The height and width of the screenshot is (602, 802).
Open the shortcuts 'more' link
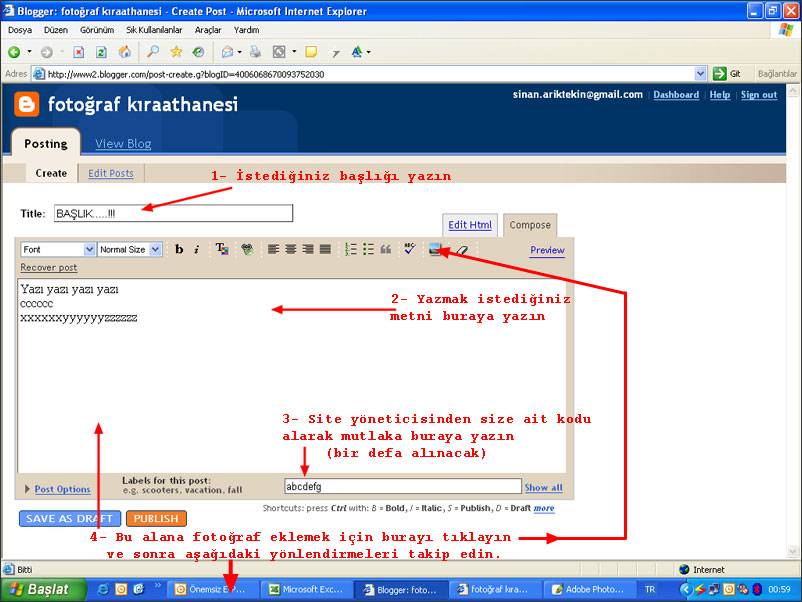pos(544,508)
